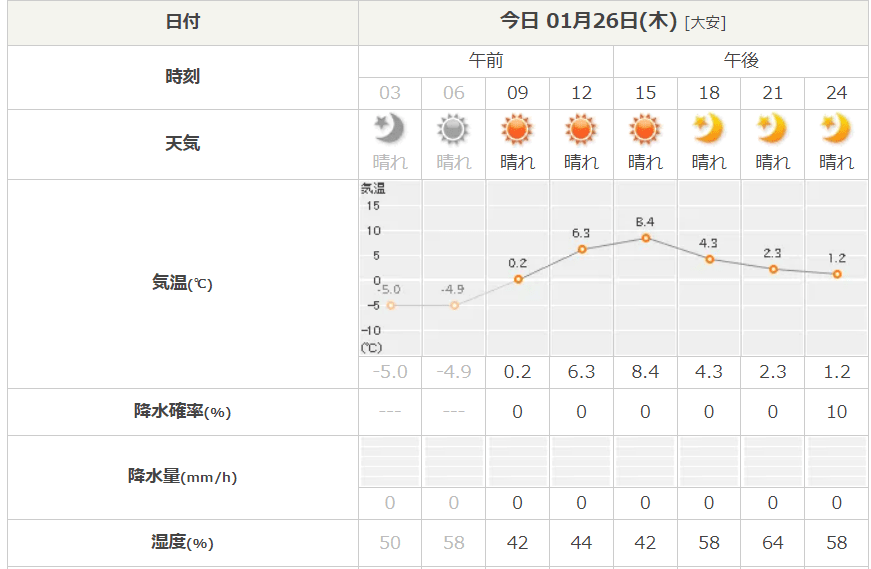
Task: Select the moon icon under 21
Action: point(773,129)
